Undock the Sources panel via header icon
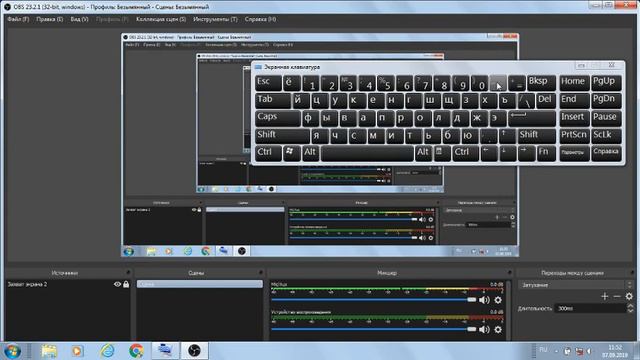Viewport: 640px width, 360px height. 128,272
